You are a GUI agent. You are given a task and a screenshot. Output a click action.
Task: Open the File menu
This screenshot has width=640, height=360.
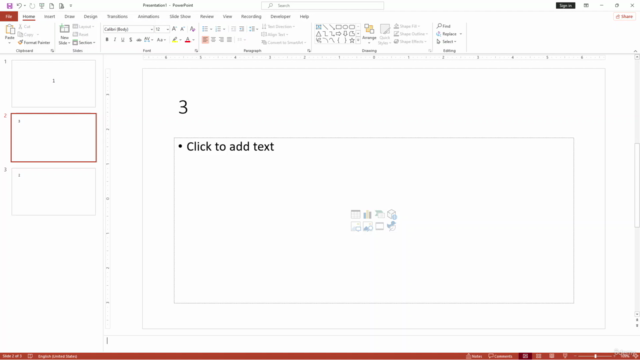(9, 17)
